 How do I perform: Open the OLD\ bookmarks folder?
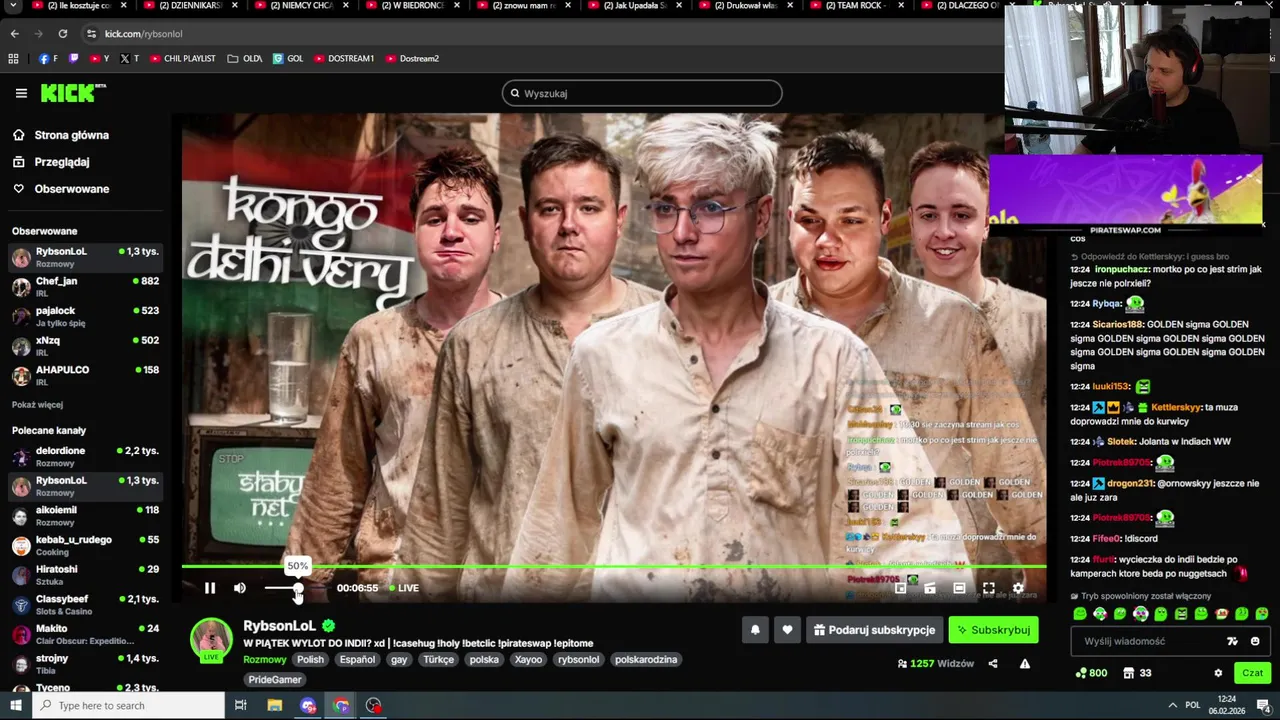(x=245, y=59)
